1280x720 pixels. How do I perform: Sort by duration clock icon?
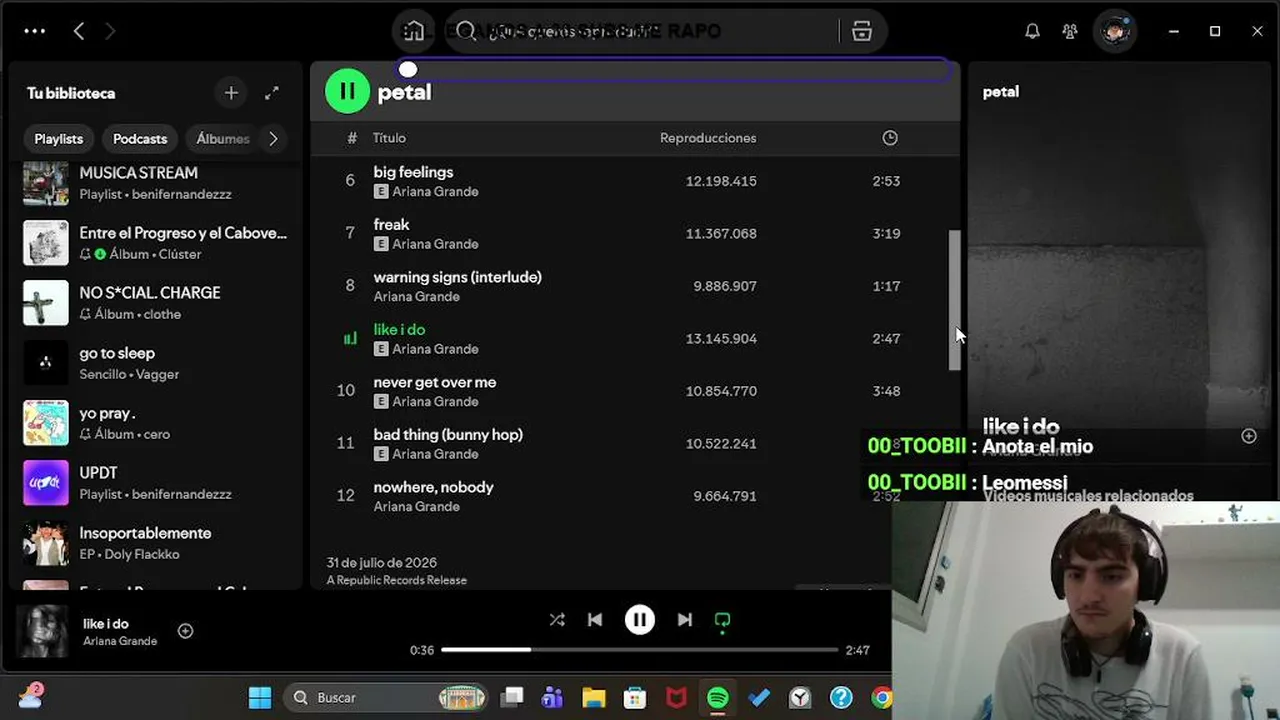click(x=890, y=138)
